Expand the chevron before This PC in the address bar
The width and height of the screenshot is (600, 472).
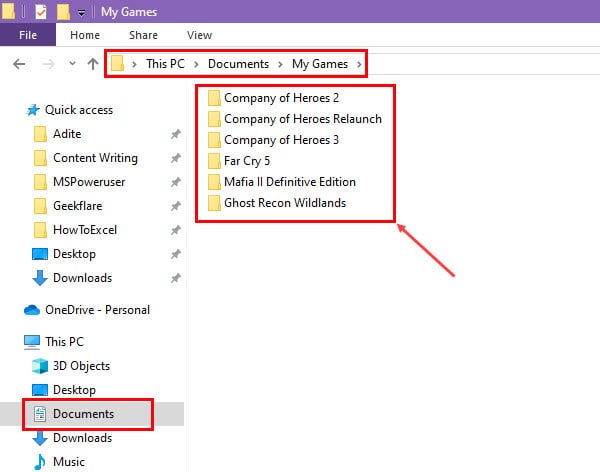(x=134, y=64)
